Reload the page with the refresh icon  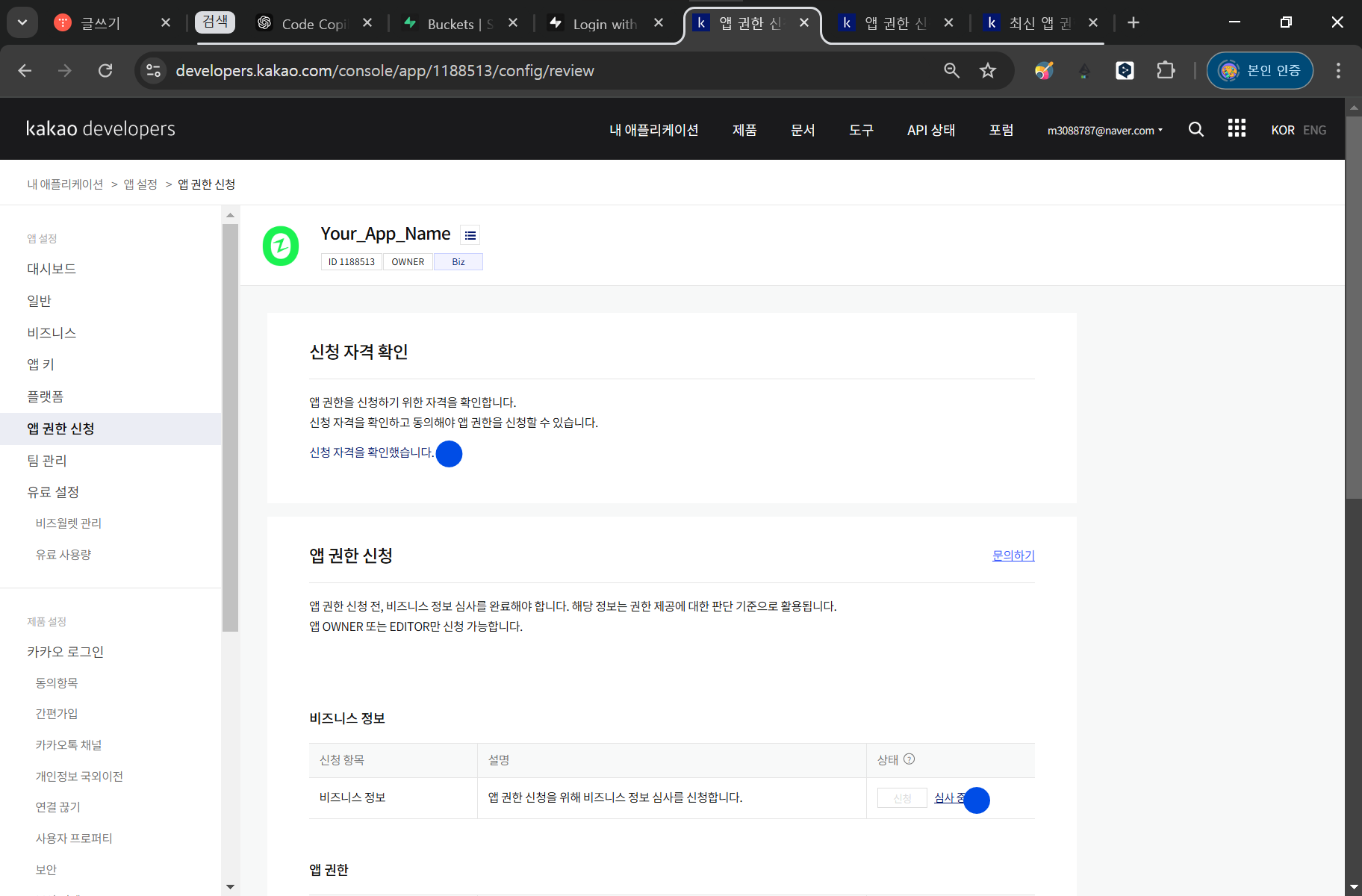point(105,70)
